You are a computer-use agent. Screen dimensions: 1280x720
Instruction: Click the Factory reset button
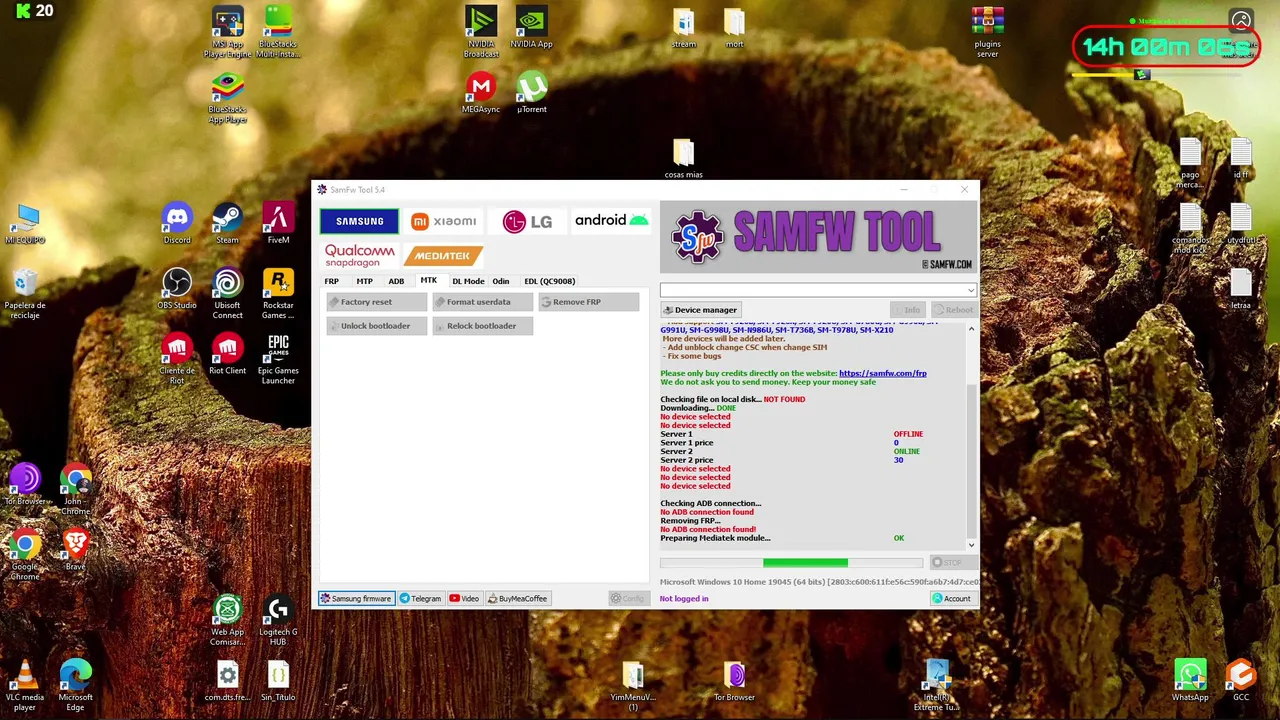(376, 302)
